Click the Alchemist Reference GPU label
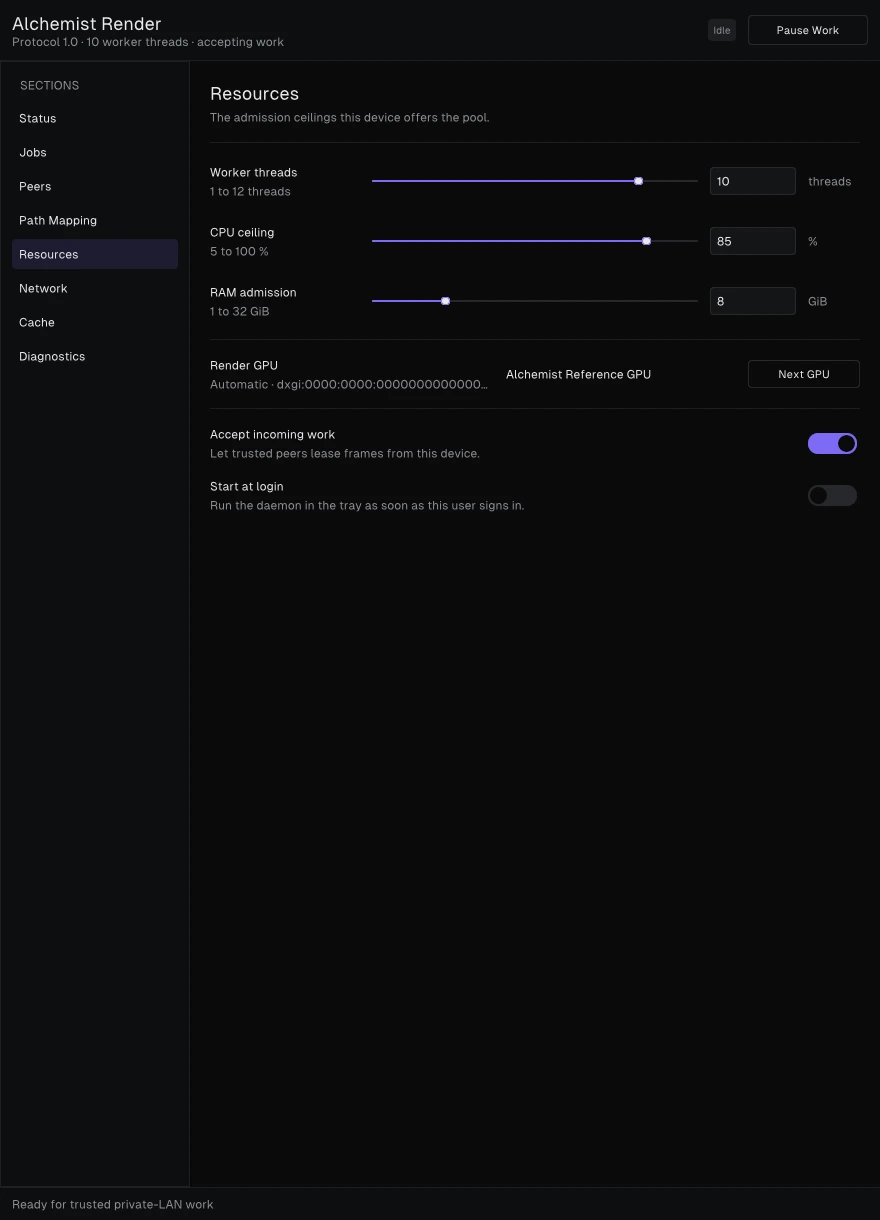This screenshot has height=1220, width=880. coord(578,374)
